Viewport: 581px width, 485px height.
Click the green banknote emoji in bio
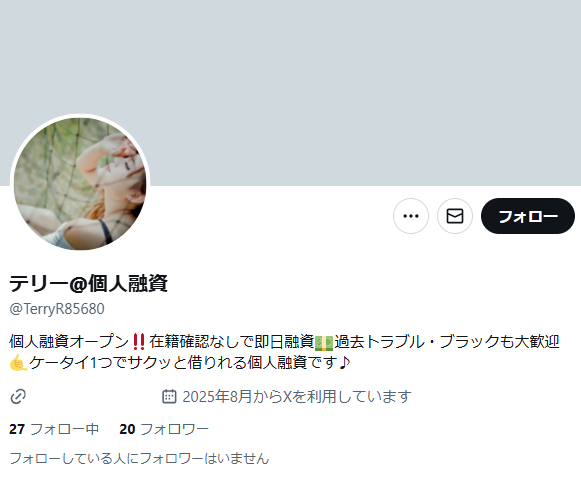pos(324,342)
